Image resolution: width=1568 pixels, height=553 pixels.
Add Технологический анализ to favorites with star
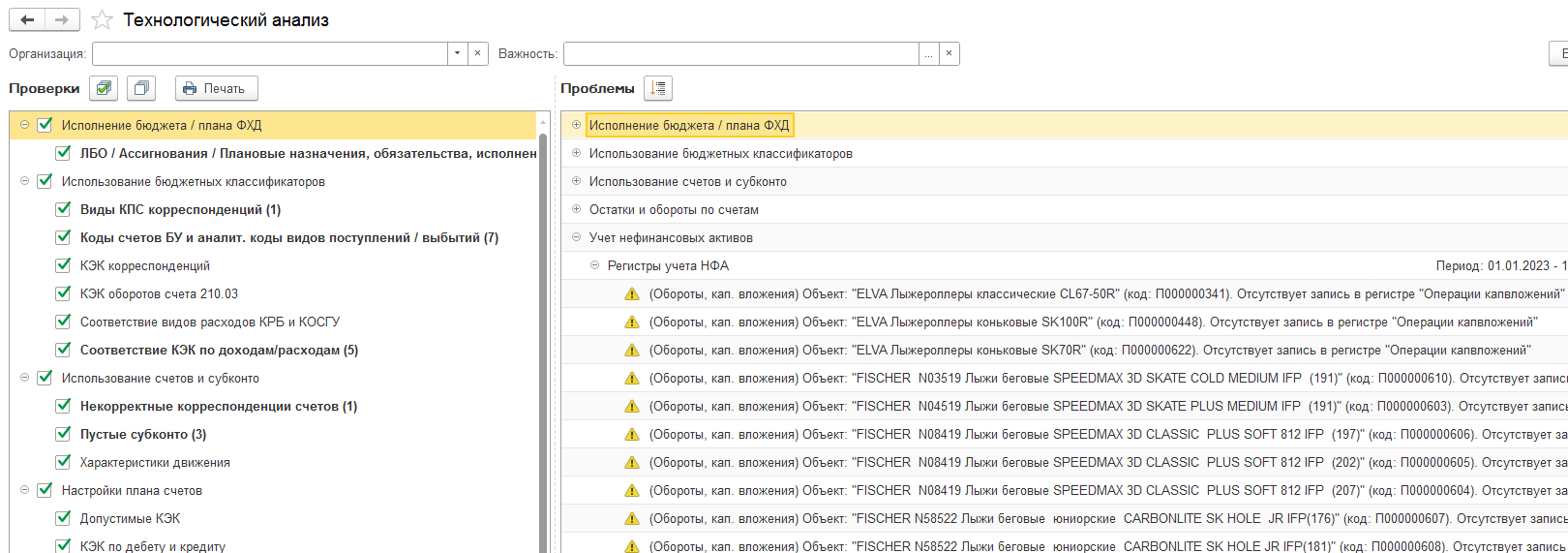click(102, 20)
